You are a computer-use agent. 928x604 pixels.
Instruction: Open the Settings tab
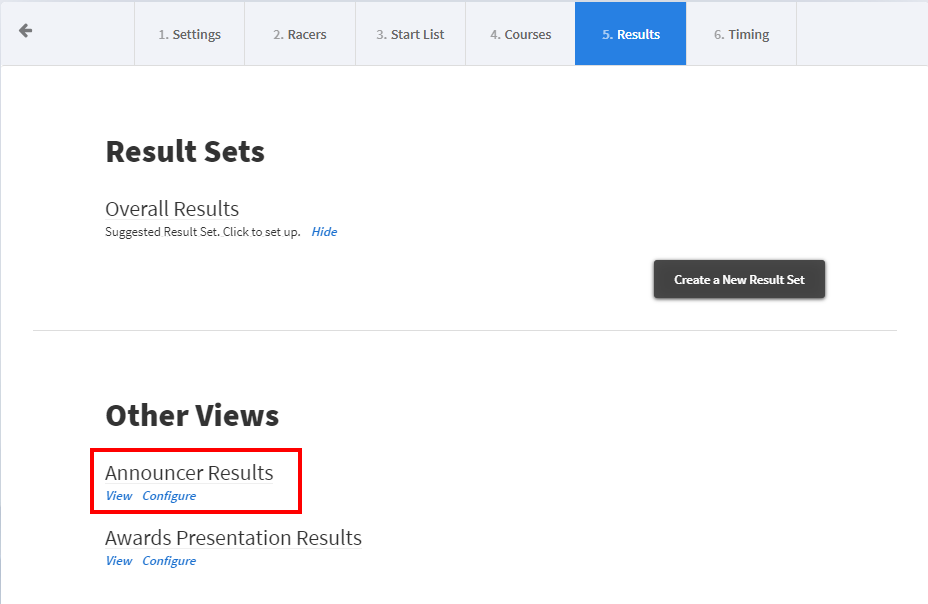pos(189,34)
